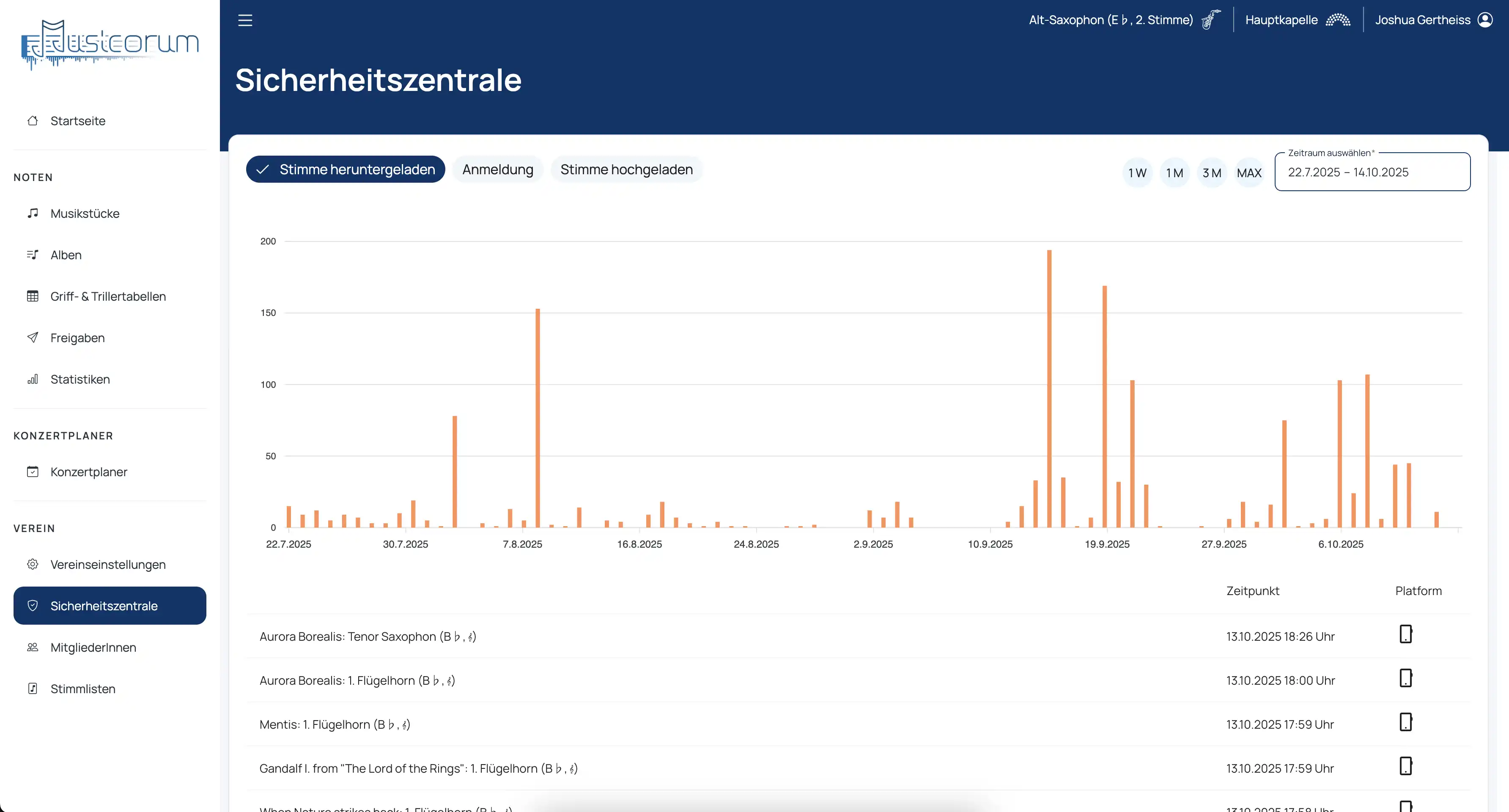Open the Alt-Saxophon voice selector
The image size is (1509, 812).
point(1111,20)
